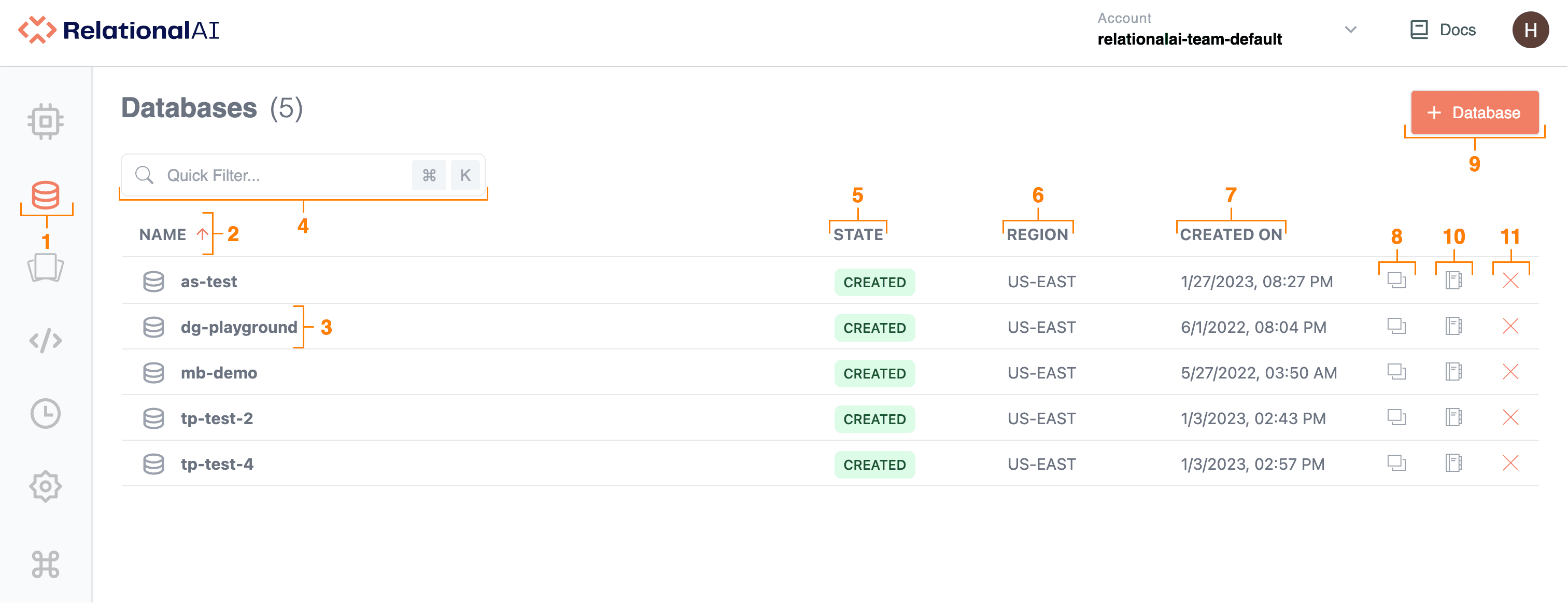Click the add Database button

click(x=1474, y=113)
